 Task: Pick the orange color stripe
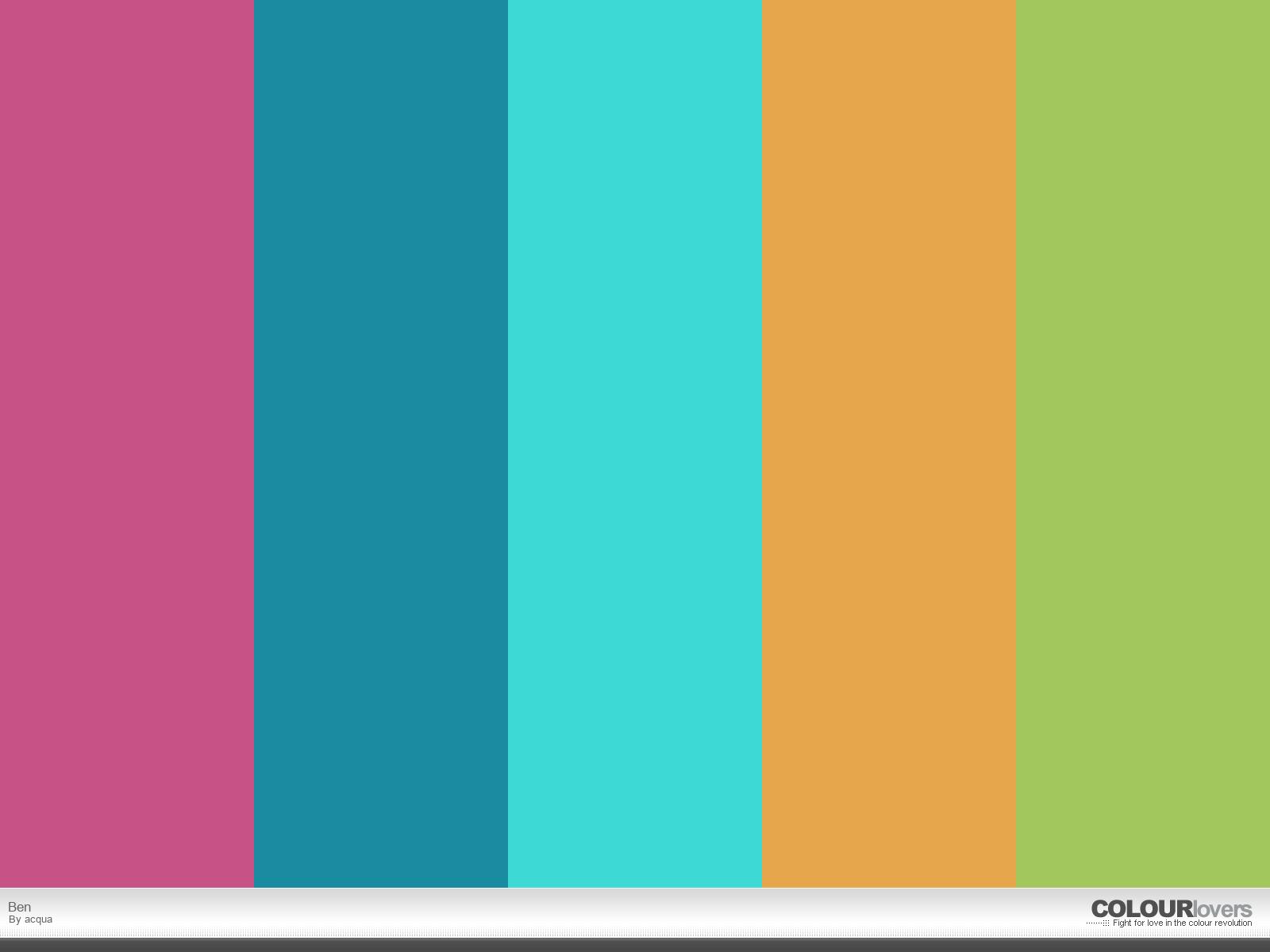(889, 443)
